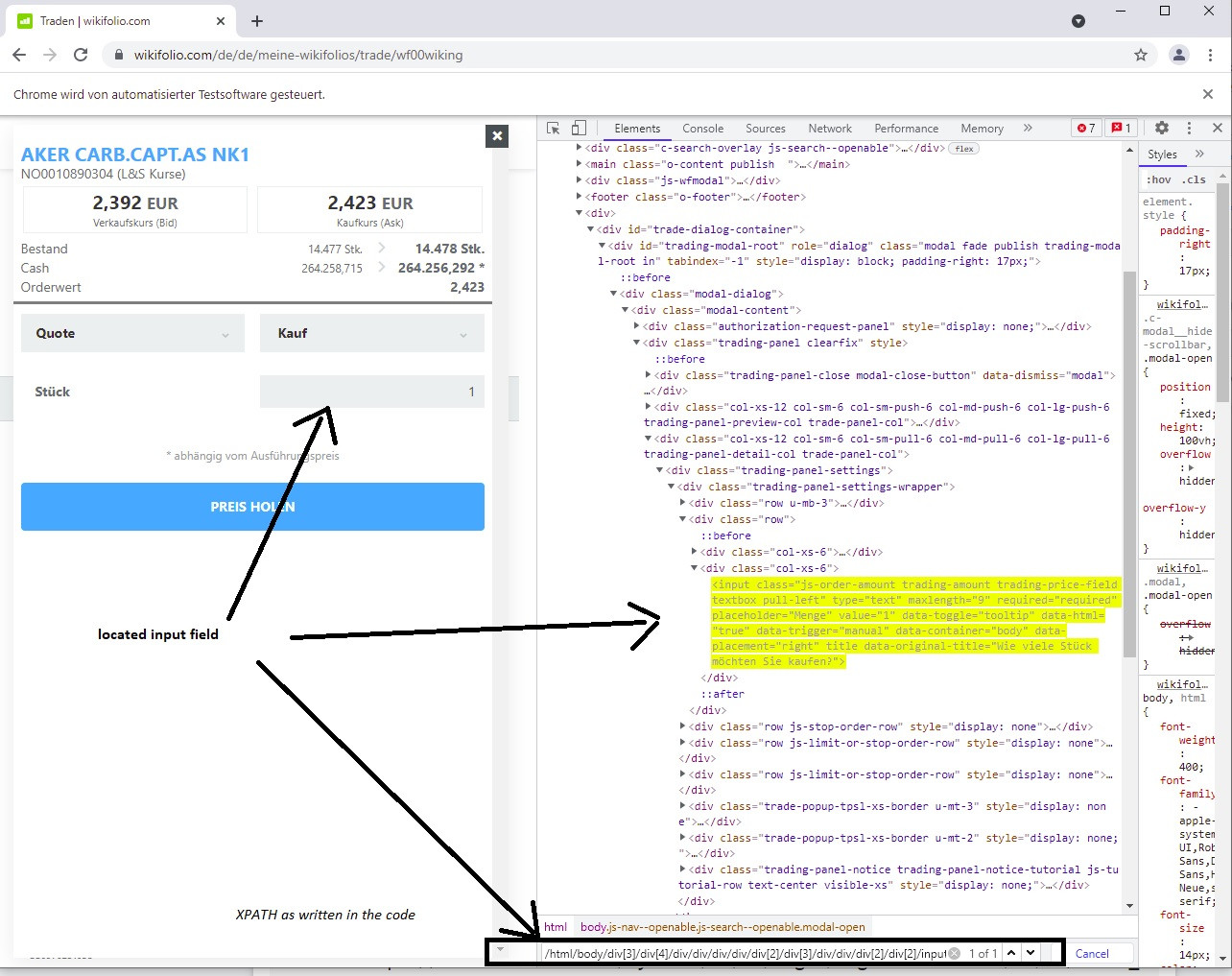Go back to the previous page
Image resolution: width=1232 pixels, height=976 pixels.
[x=19, y=55]
